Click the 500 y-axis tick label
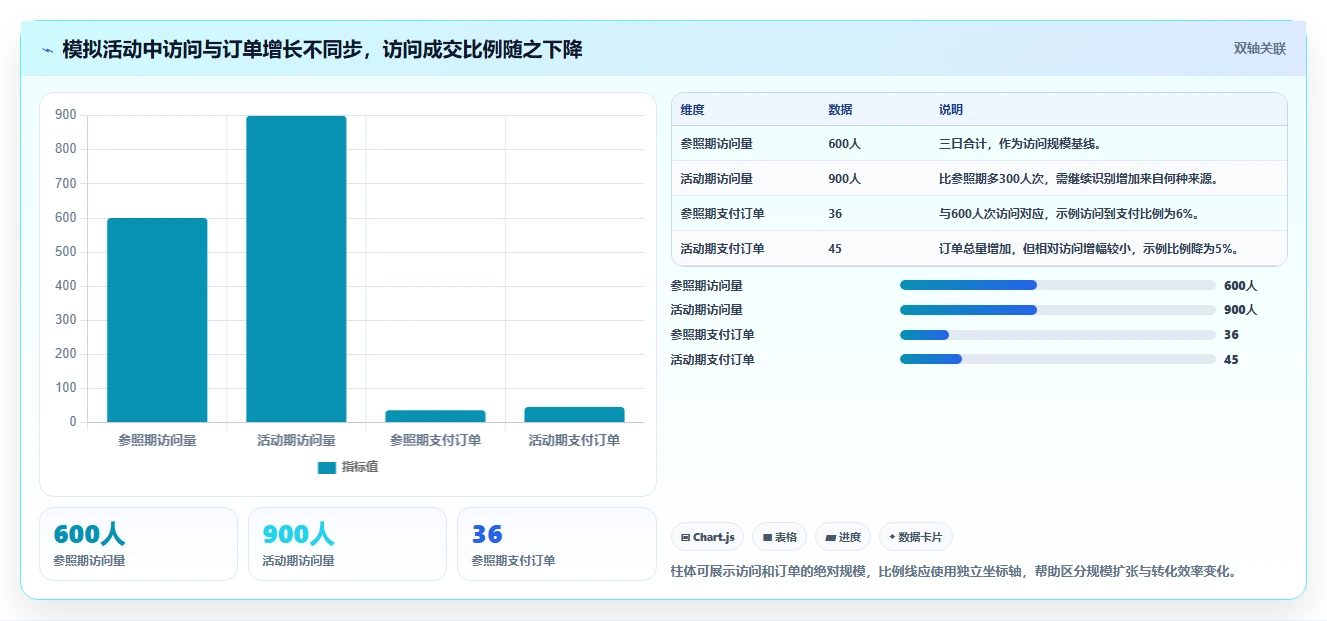 tap(66, 252)
